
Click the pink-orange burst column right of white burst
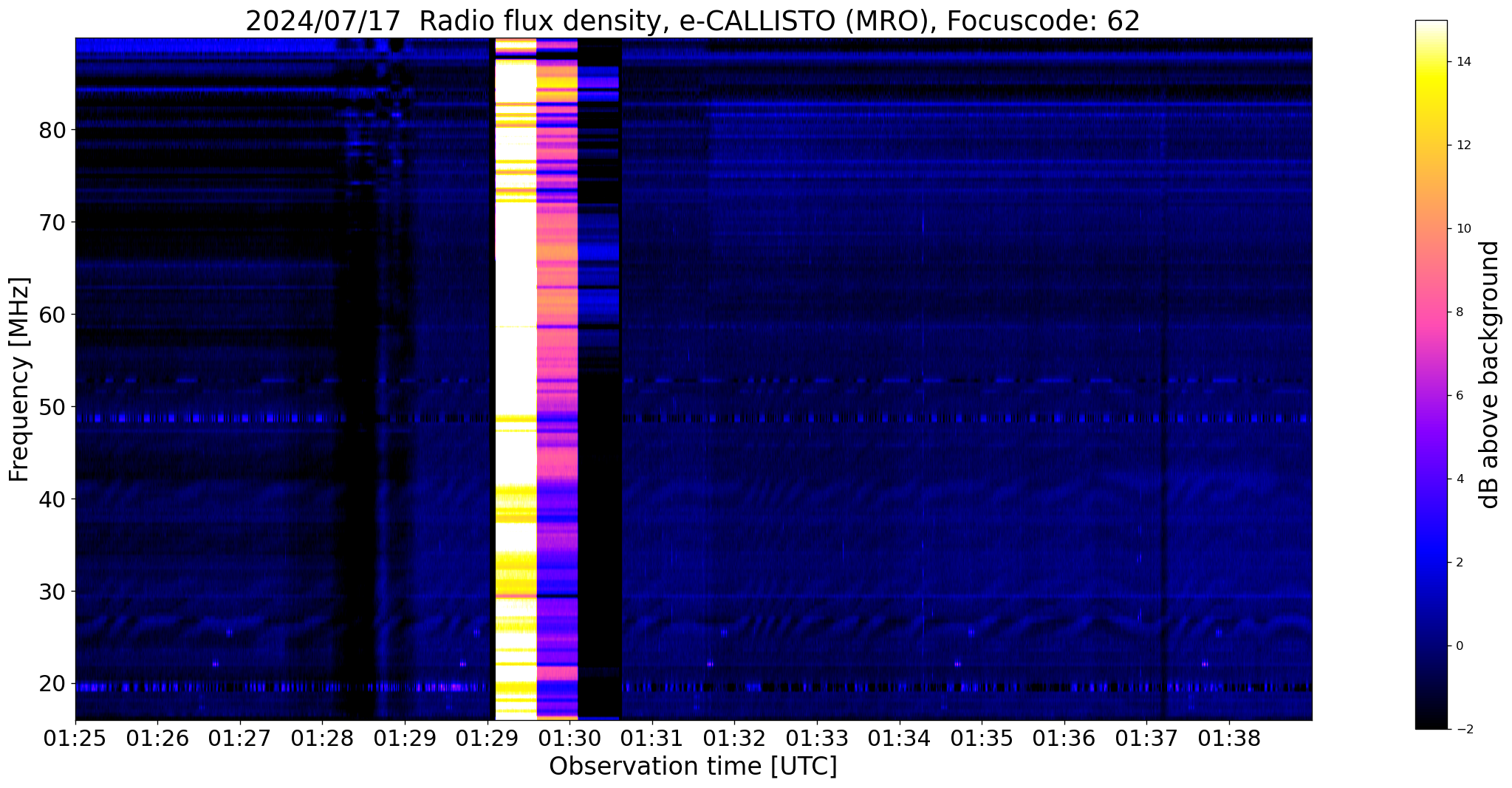click(x=557, y=379)
